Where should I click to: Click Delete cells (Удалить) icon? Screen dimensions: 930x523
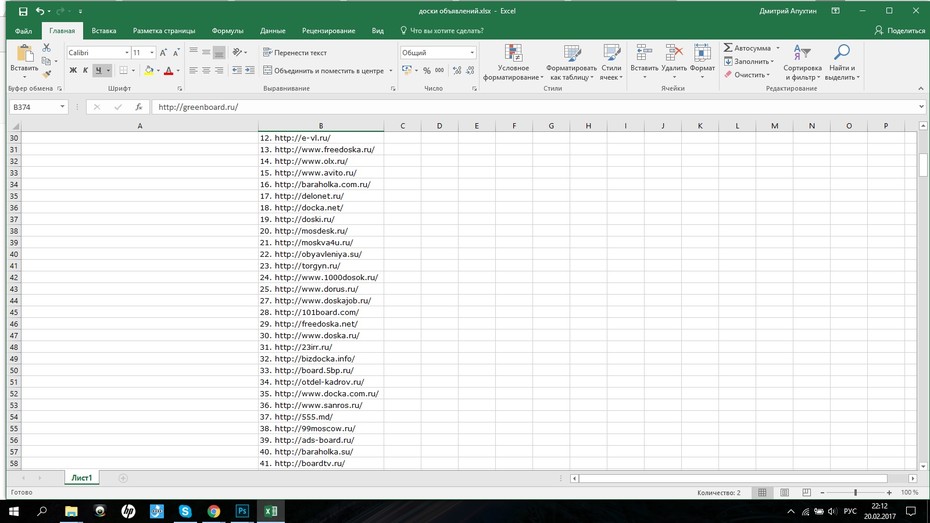coord(674,53)
